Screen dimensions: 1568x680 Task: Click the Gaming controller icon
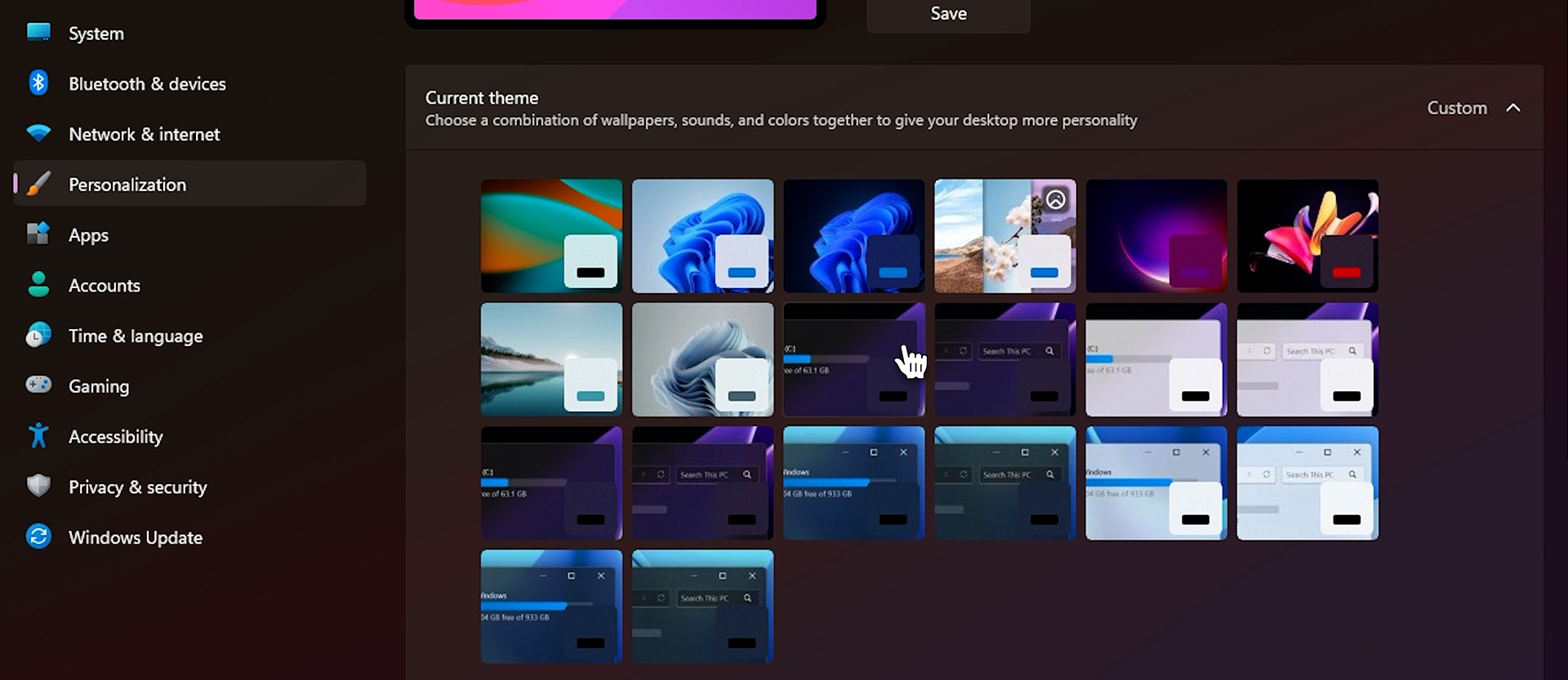pyautogui.click(x=38, y=385)
